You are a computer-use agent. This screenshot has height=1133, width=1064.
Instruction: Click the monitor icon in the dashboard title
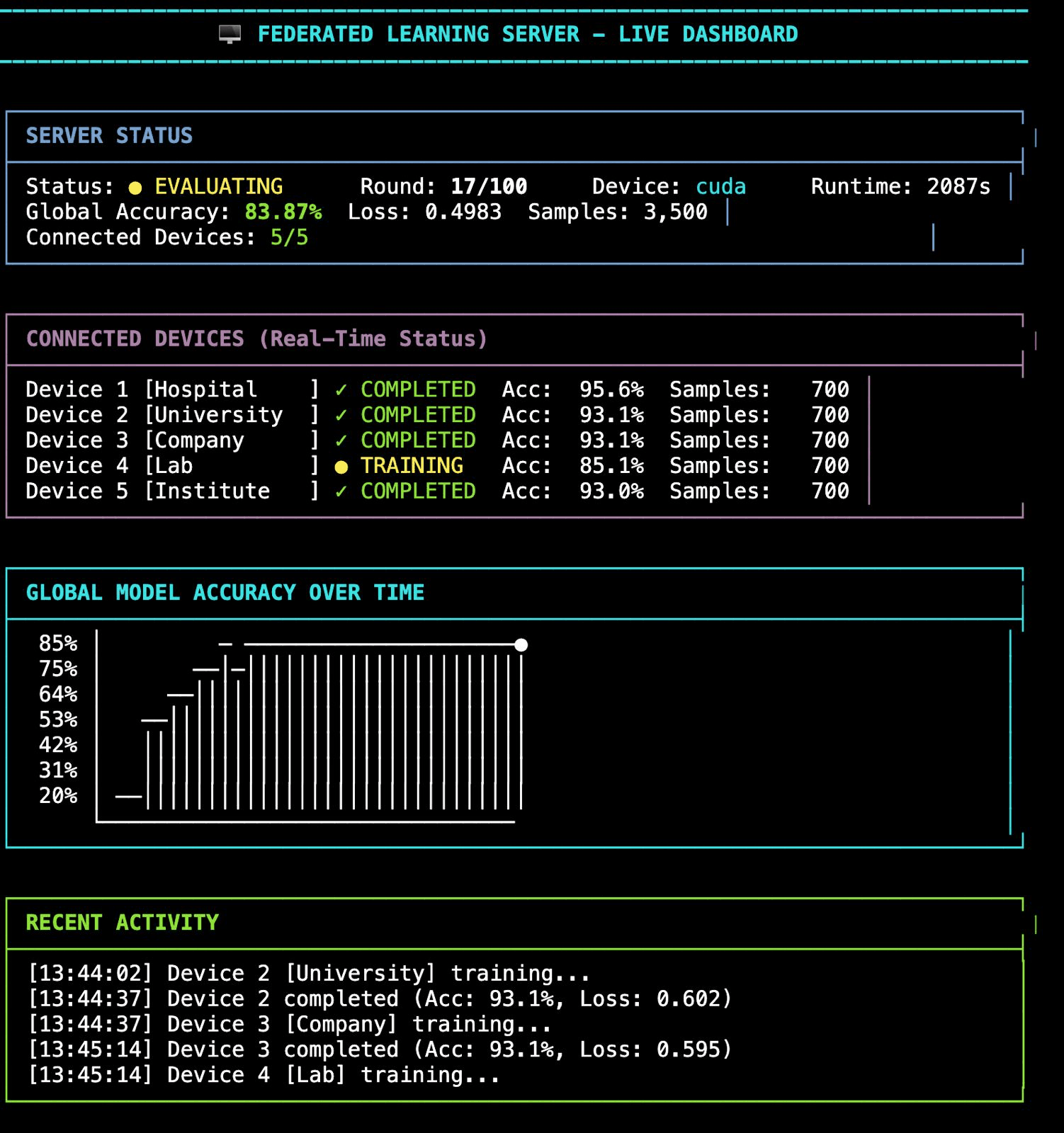point(230,34)
